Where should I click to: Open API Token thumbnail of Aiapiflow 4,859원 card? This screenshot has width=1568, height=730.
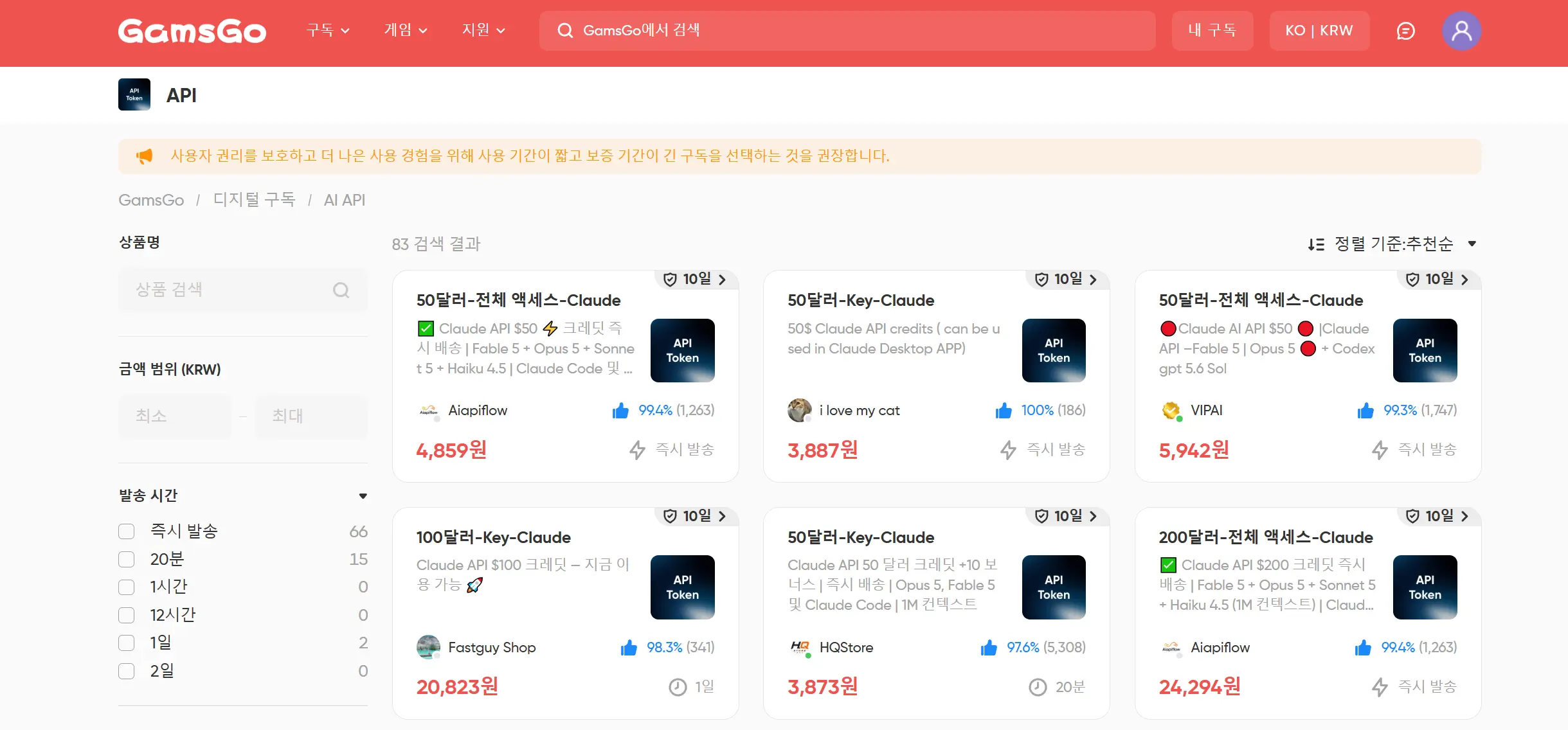(x=683, y=350)
